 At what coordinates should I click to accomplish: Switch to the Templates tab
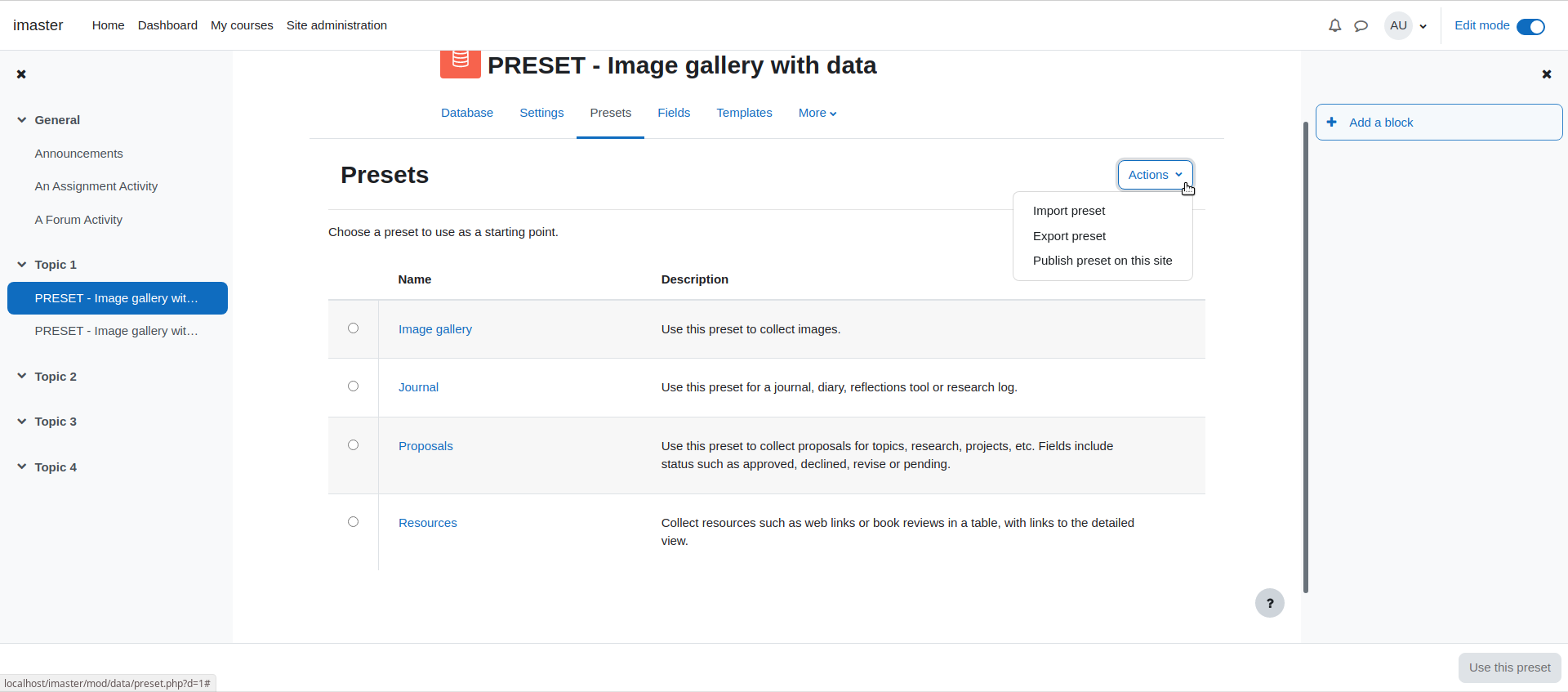coord(744,113)
